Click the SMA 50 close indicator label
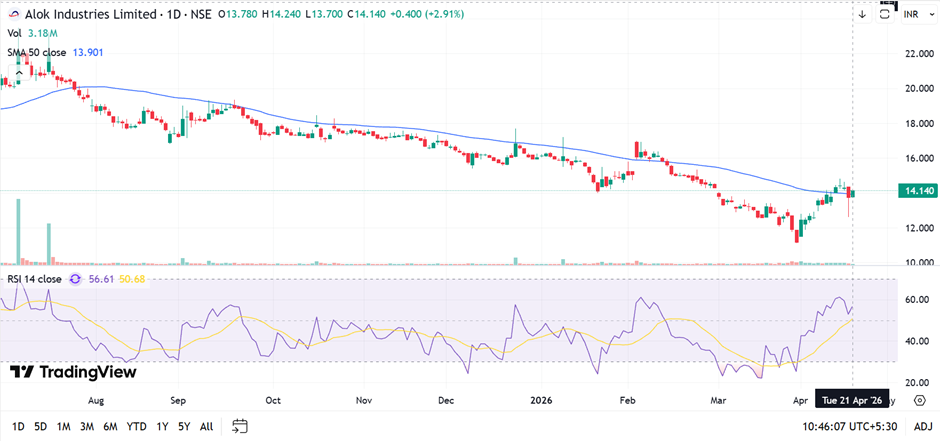Viewport: 940px width, 441px height. [x=38, y=52]
